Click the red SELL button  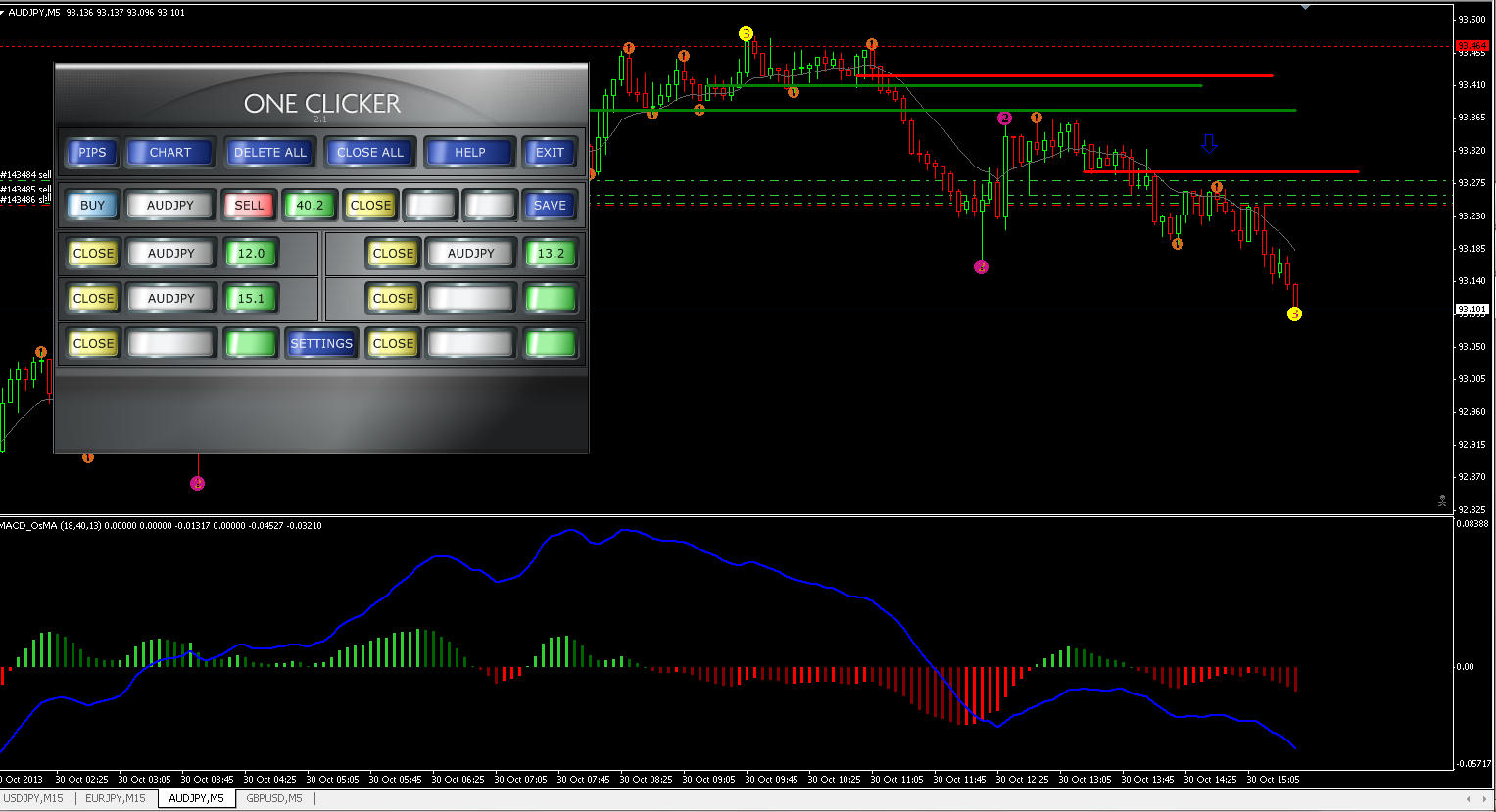(249, 205)
